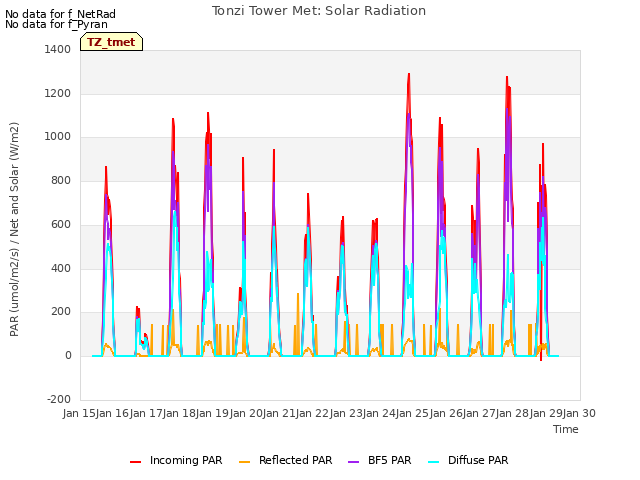Viewport: 640px width, 480px height.
Task: Click the tallest red peak near Jan 25
Action: pyautogui.click(x=409, y=75)
